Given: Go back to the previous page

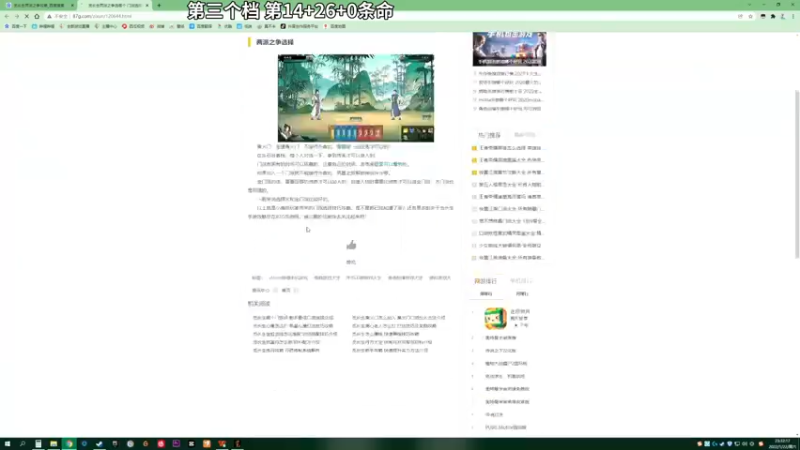Looking at the screenshot, I should (7, 16).
